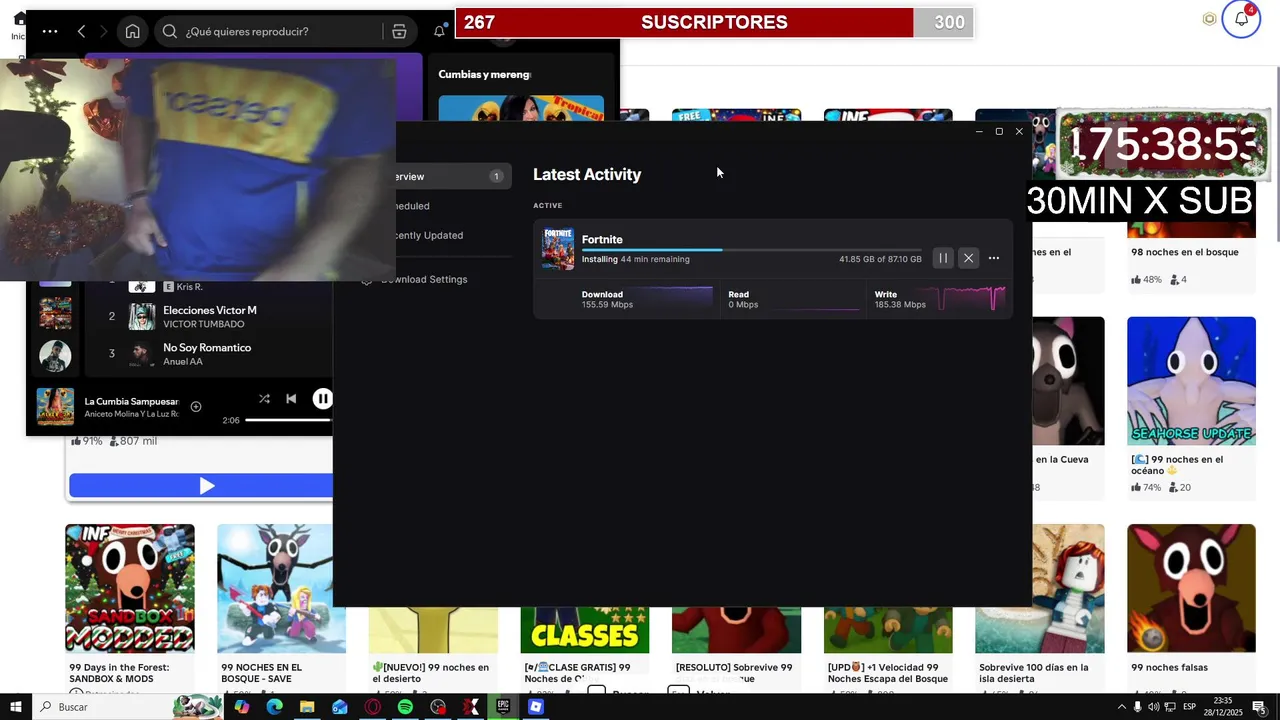Viewport: 1280px width, 720px height.
Task: Switch to Spotify from the taskbar
Action: tap(405, 707)
